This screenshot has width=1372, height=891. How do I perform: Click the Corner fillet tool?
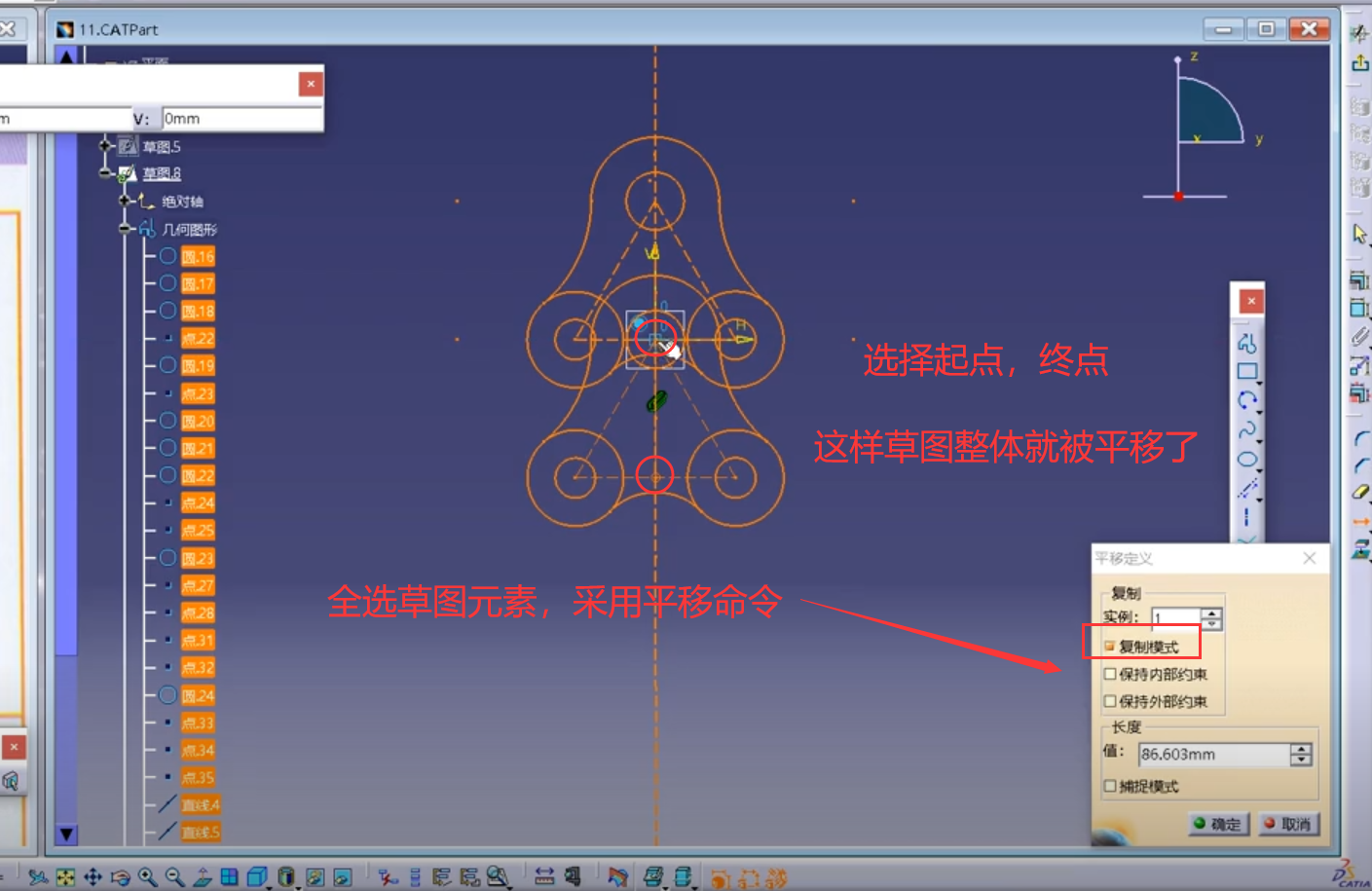[x=1360, y=439]
